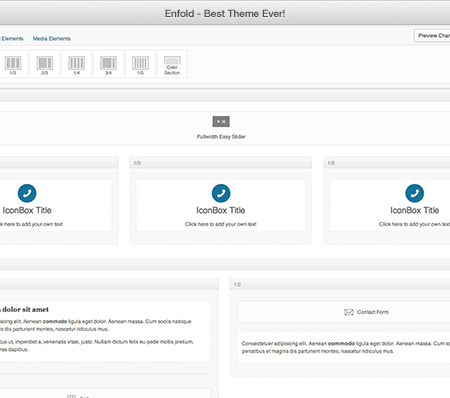Click the Preview Changes button
Screen dimensions: 450x398
pos(432,36)
